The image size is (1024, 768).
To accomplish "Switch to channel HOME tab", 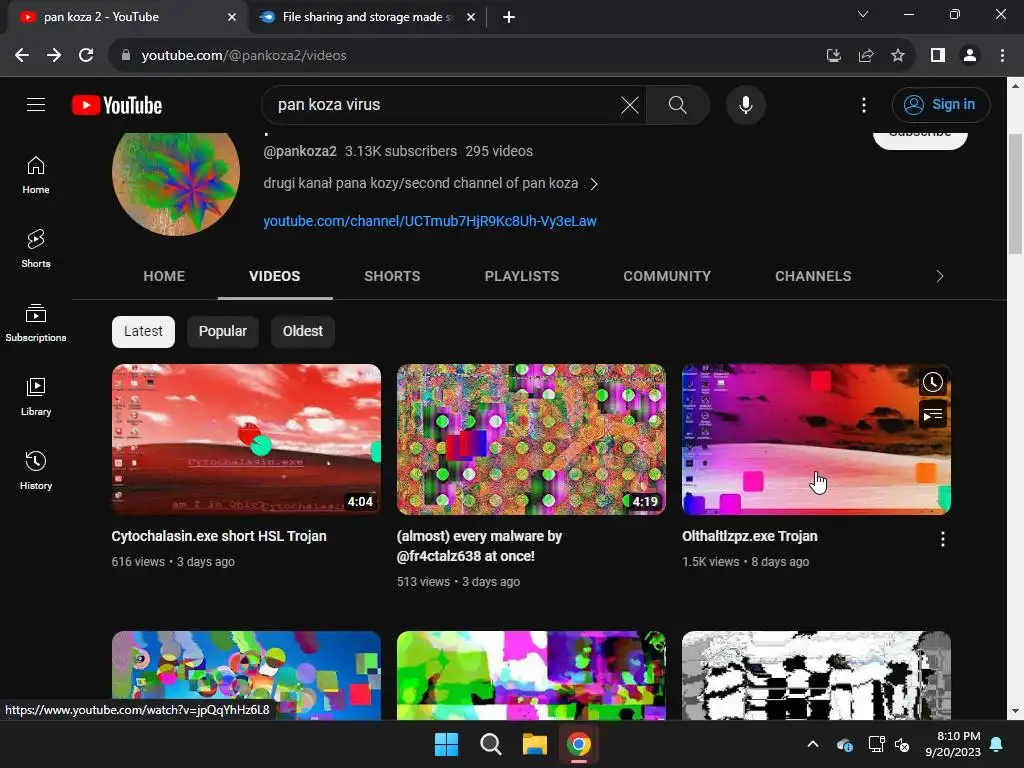I will click(x=164, y=276).
